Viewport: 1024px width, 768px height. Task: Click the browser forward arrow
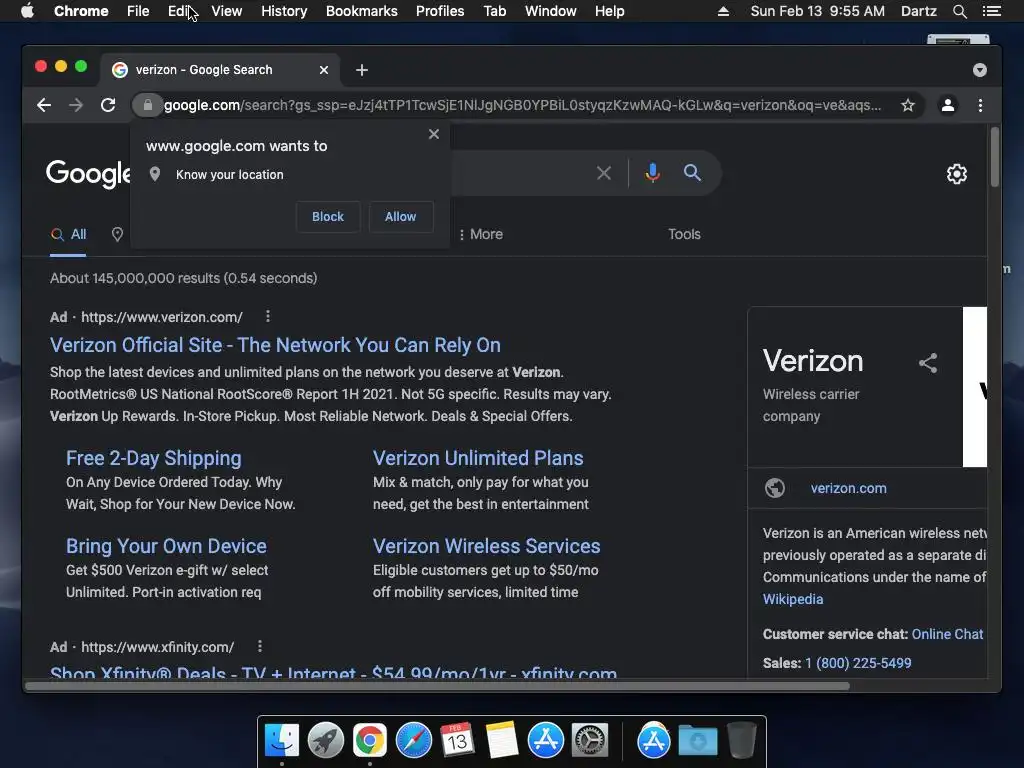click(x=76, y=105)
